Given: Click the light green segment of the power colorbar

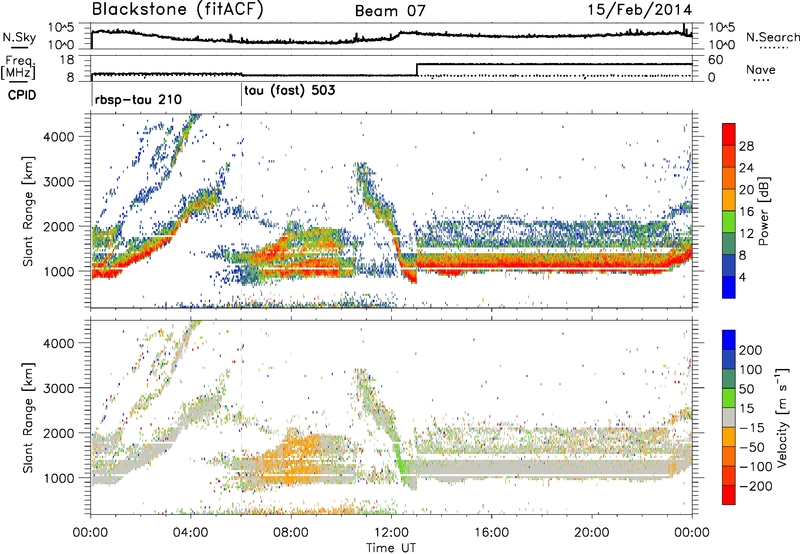Looking at the screenshot, I should click(x=729, y=222).
